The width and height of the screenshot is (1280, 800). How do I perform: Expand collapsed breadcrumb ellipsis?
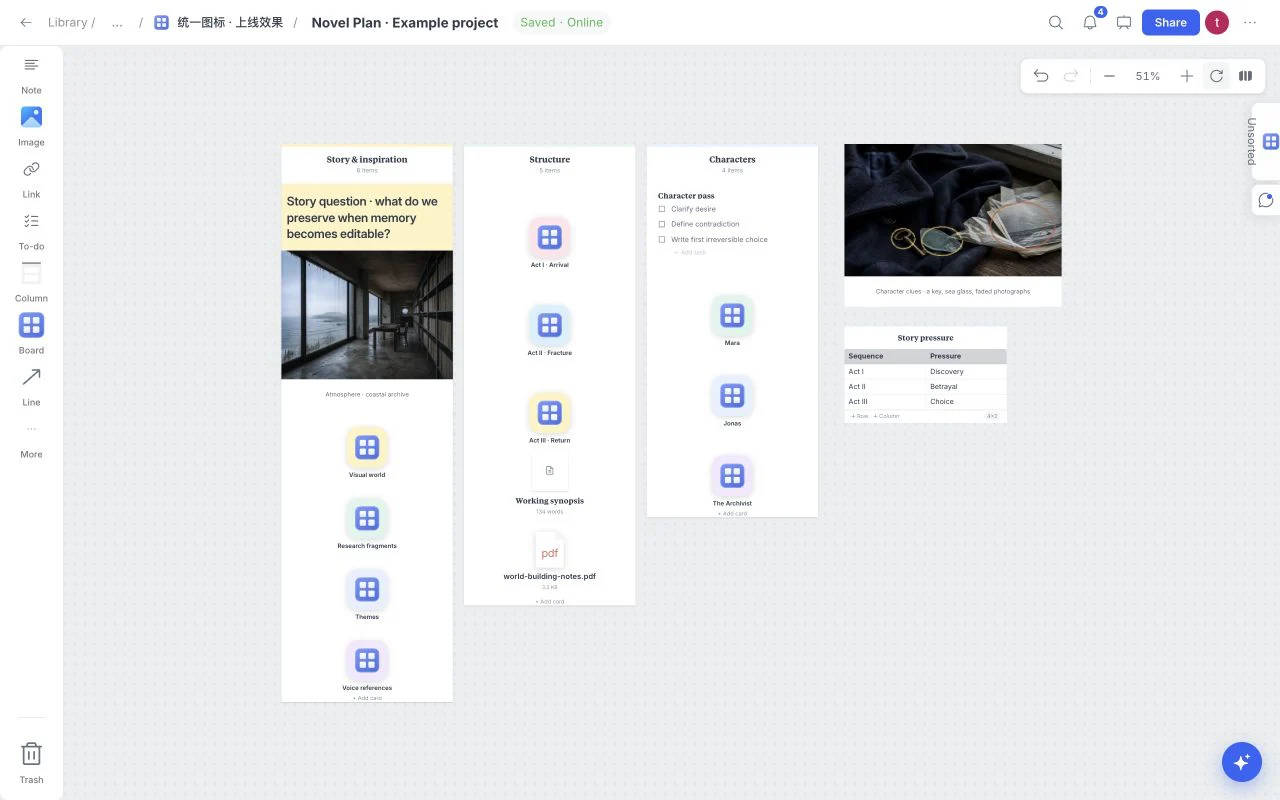coord(117,22)
